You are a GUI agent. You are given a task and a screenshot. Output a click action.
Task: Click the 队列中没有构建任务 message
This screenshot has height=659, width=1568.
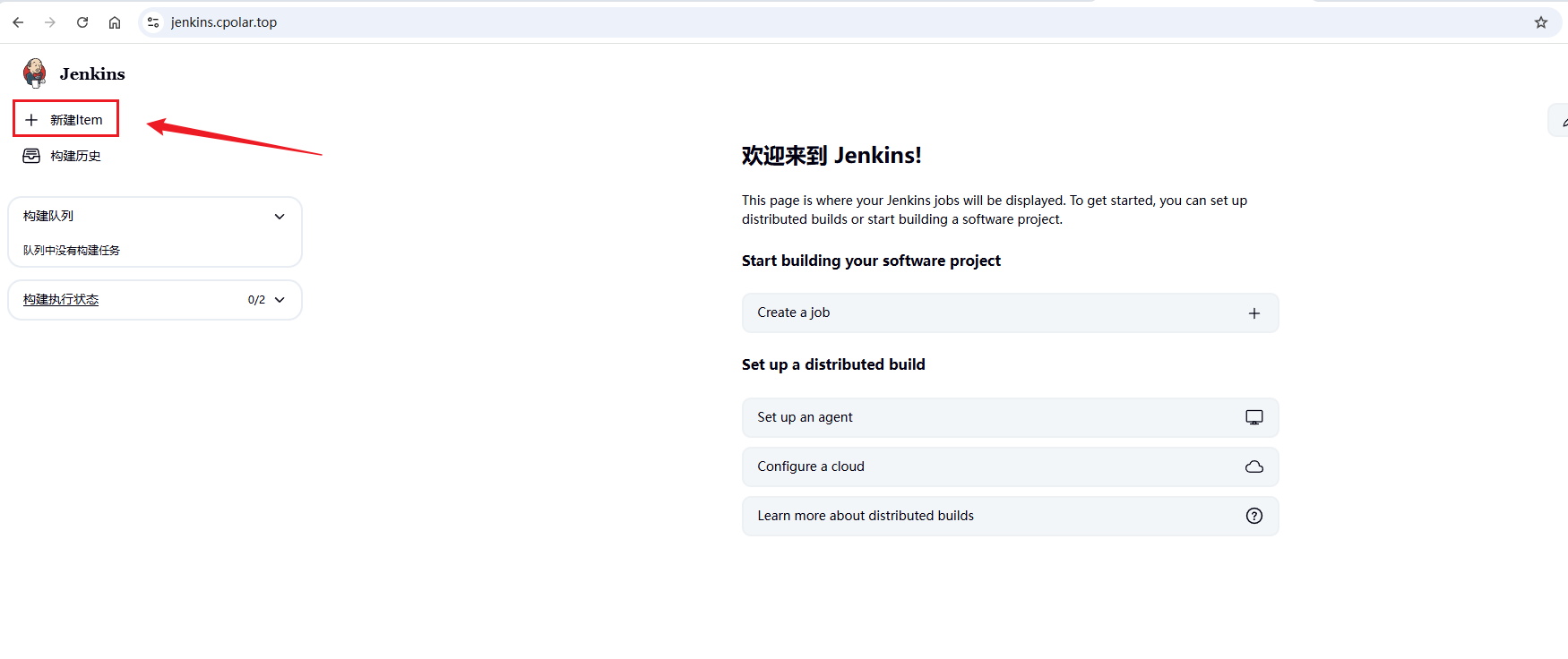72,251
